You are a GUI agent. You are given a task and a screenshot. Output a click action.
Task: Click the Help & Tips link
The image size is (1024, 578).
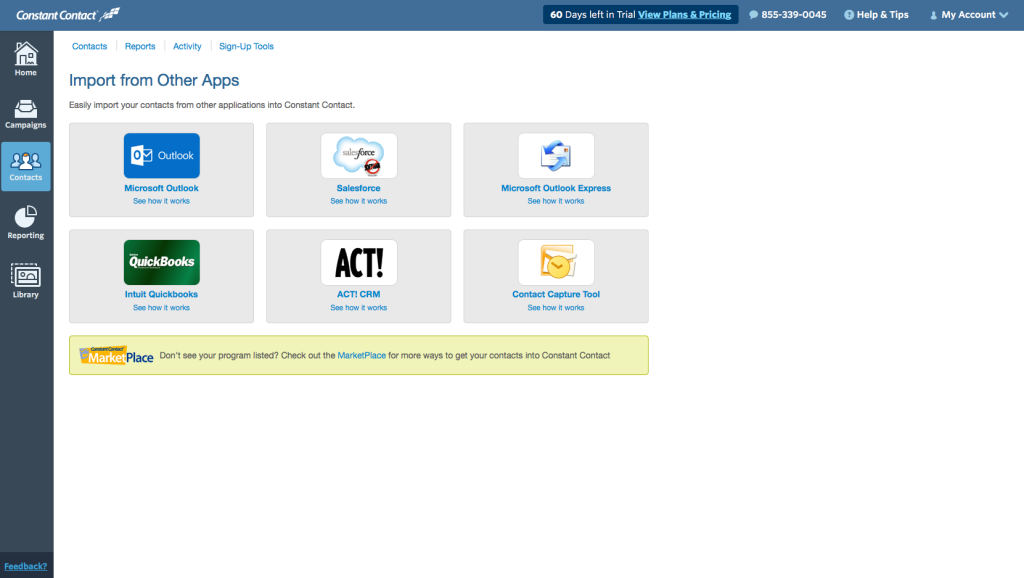click(882, 14)
